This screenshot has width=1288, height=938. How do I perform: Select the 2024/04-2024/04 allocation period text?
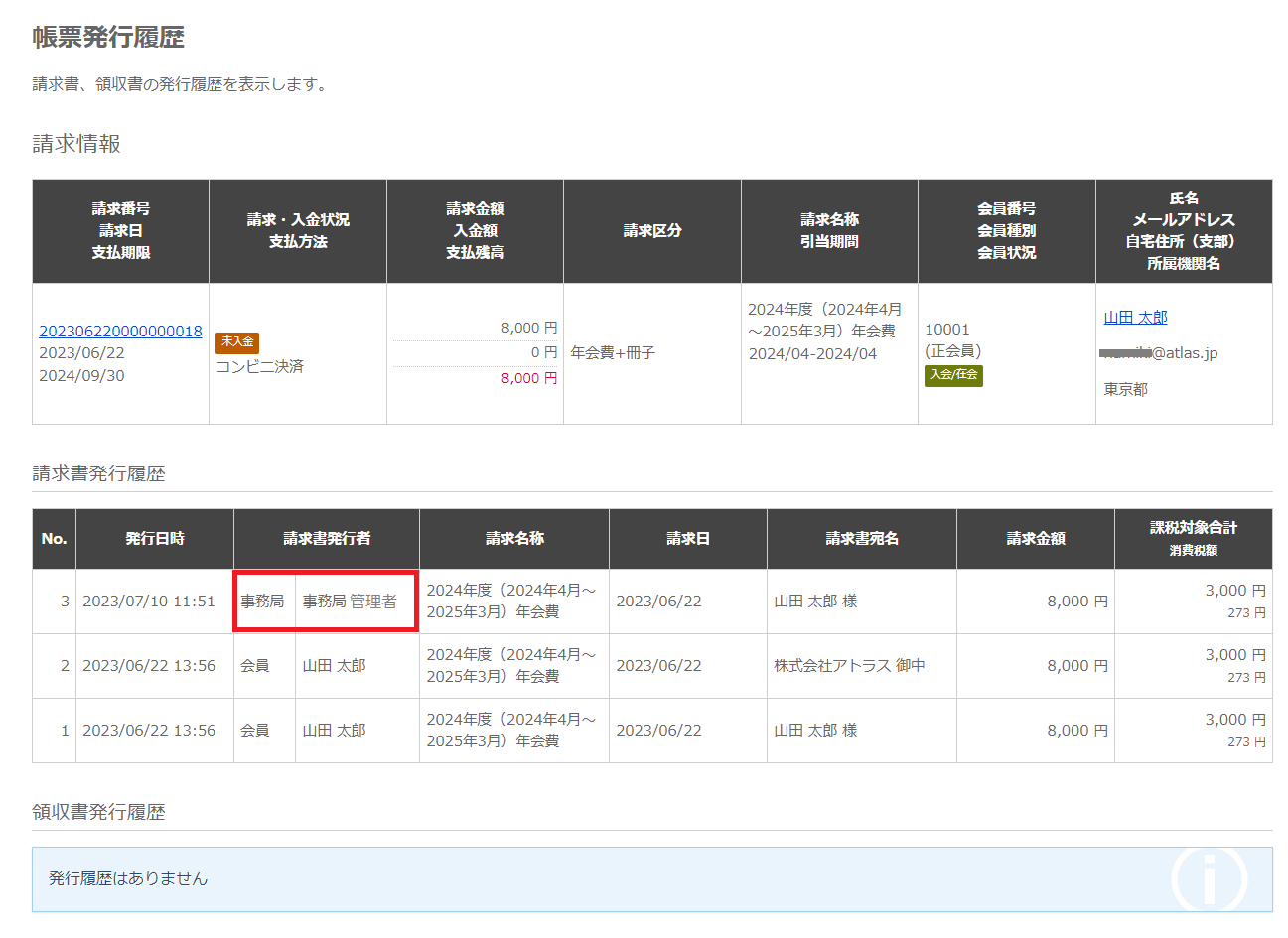click(x=812, y=353)
